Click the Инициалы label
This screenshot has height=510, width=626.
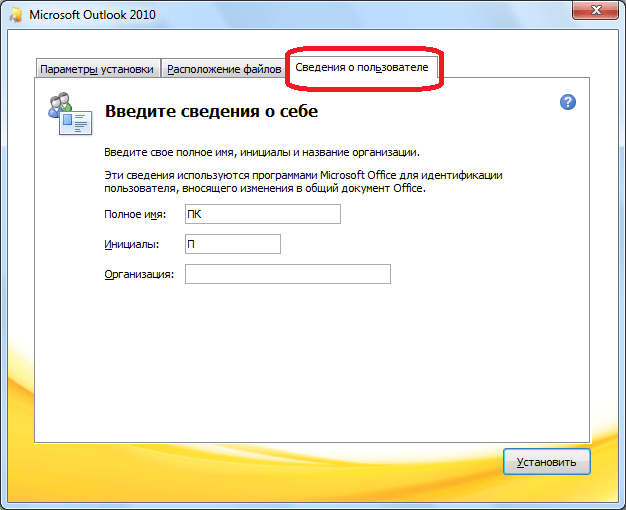(x=132, y=244)
